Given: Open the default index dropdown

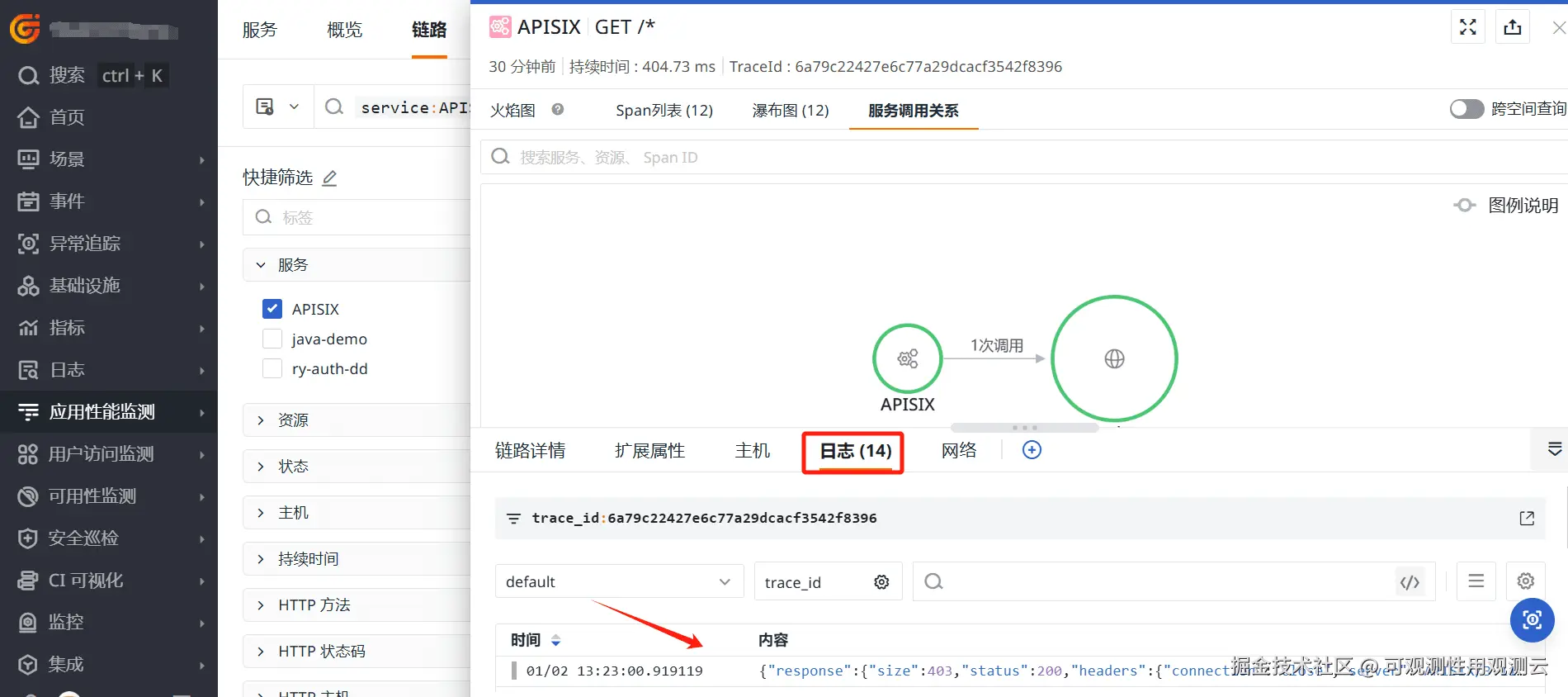Looking at the screenshot, I should pyautogui.click(x=619, y=582).
